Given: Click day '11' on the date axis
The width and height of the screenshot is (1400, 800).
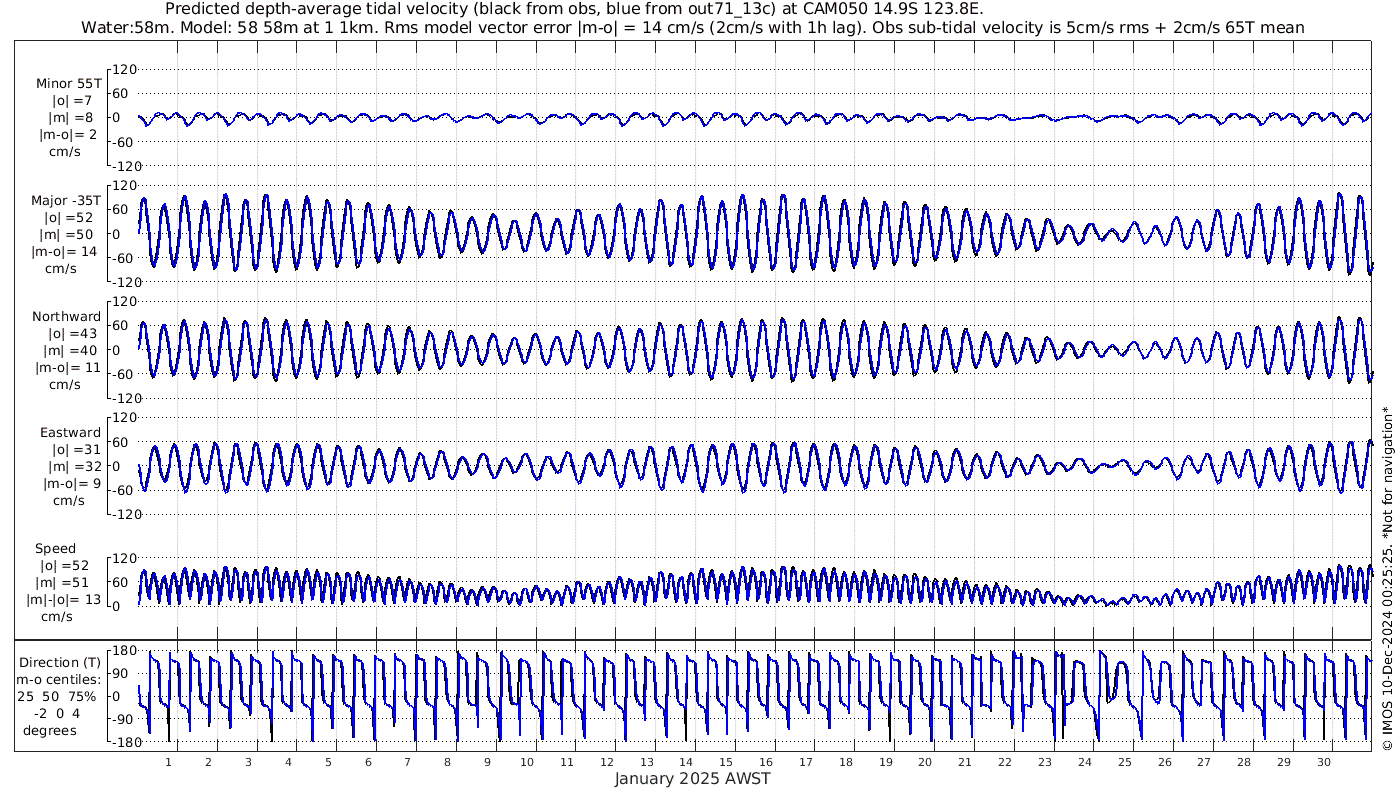Looking at the screenshot, I should [567, 762].
